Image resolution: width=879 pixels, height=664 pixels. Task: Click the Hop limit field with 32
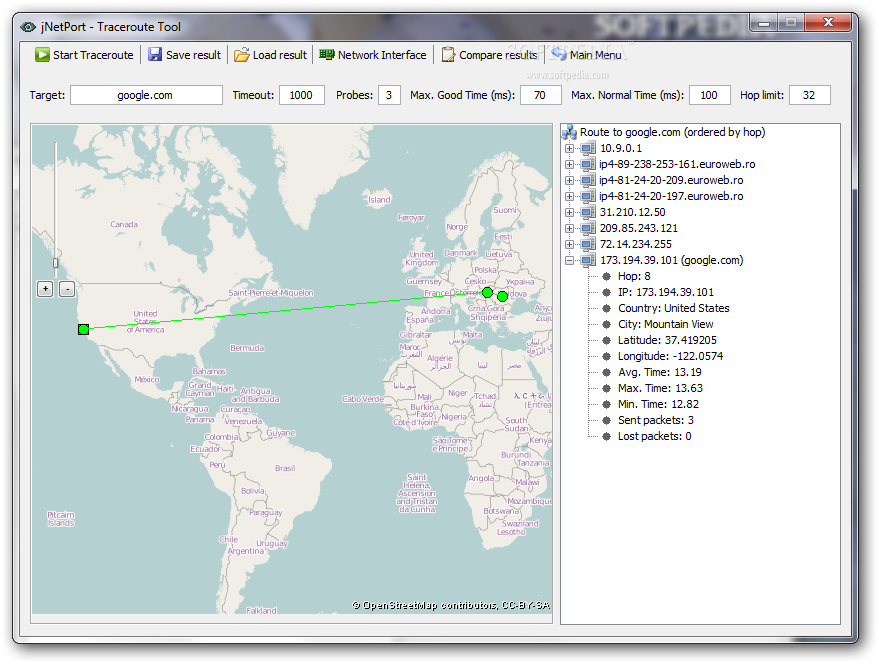pos(809,95)
